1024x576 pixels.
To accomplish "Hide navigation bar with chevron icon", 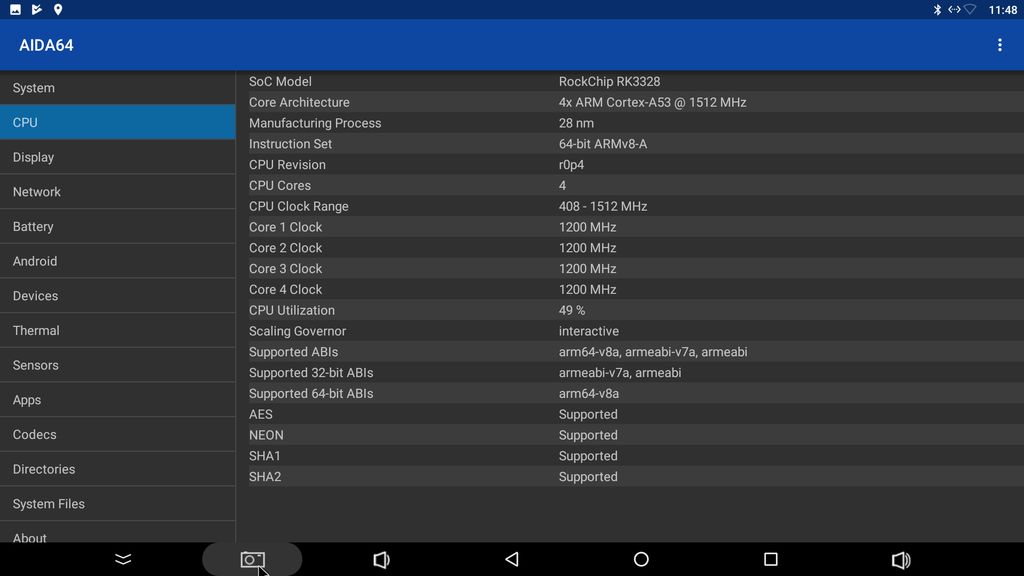I will 123,559.
